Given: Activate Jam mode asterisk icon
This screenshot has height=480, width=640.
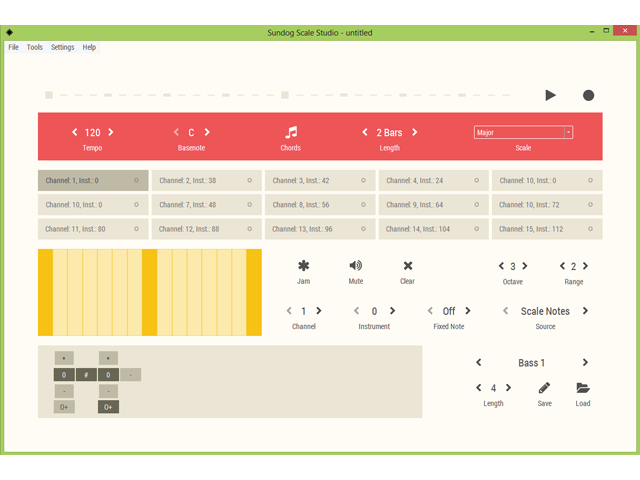Looking at the screenshot, I should (303, 266).
